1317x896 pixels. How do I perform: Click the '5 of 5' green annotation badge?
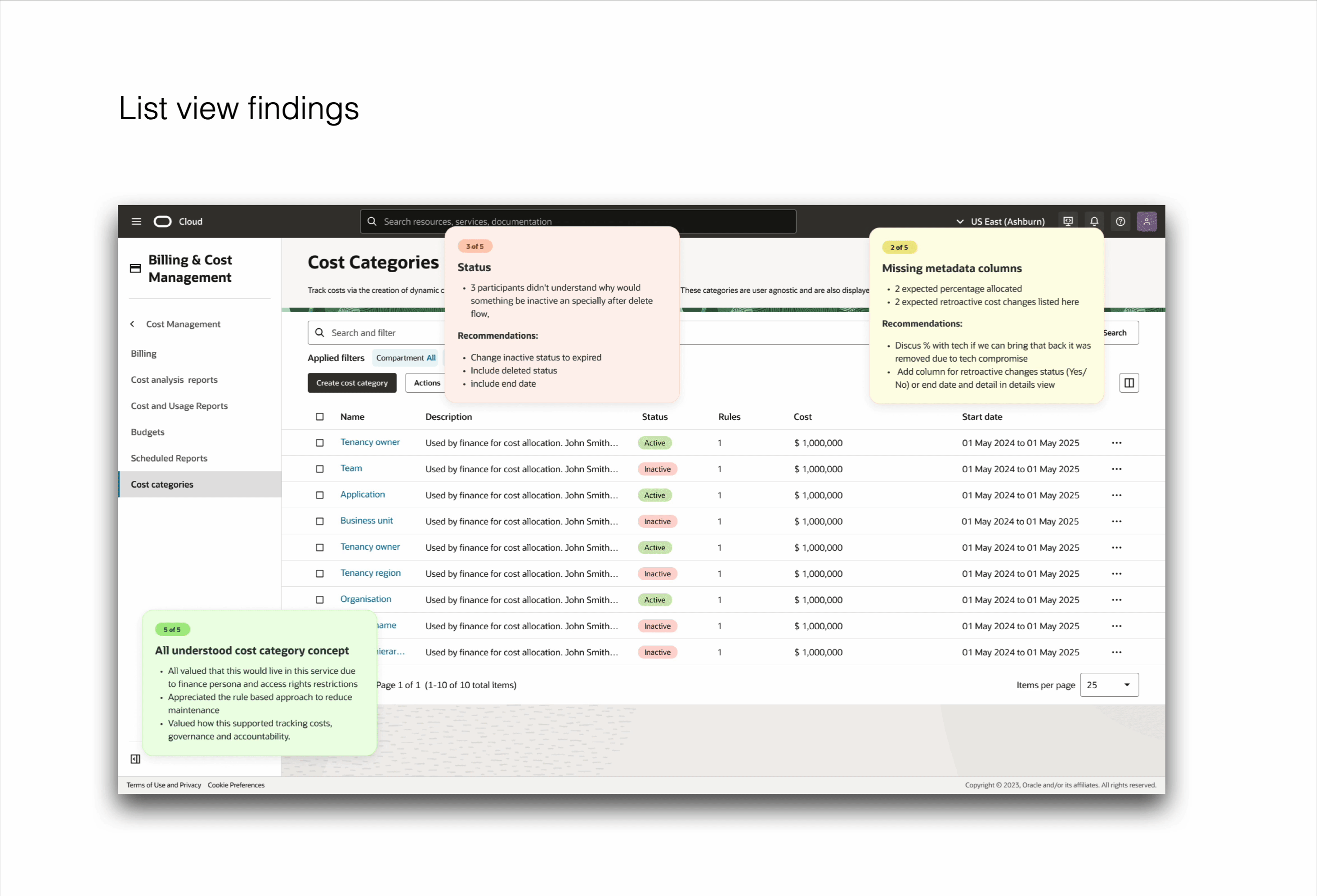click(x=172, y=630)
